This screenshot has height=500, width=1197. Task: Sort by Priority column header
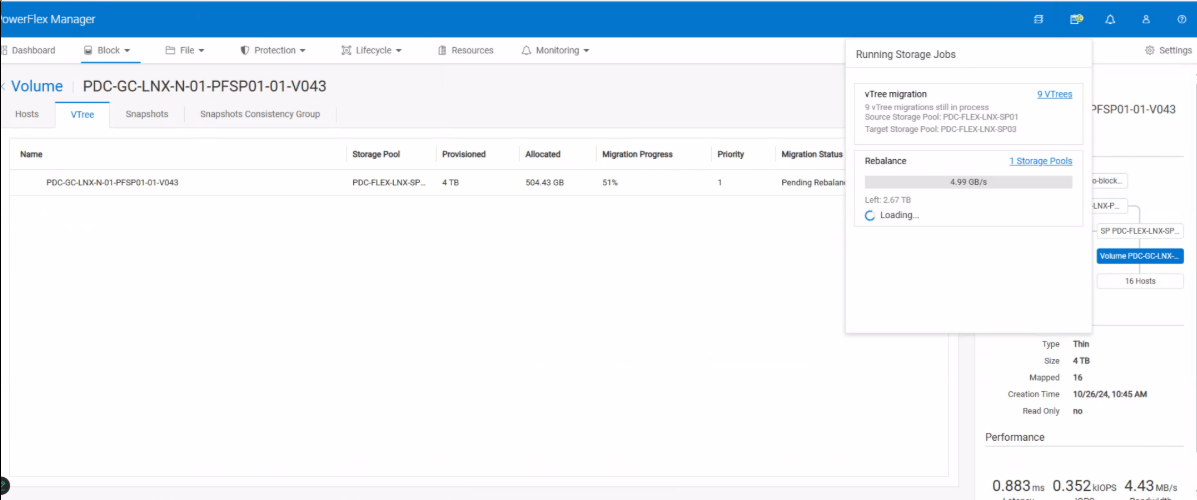(x=731, y=154)
